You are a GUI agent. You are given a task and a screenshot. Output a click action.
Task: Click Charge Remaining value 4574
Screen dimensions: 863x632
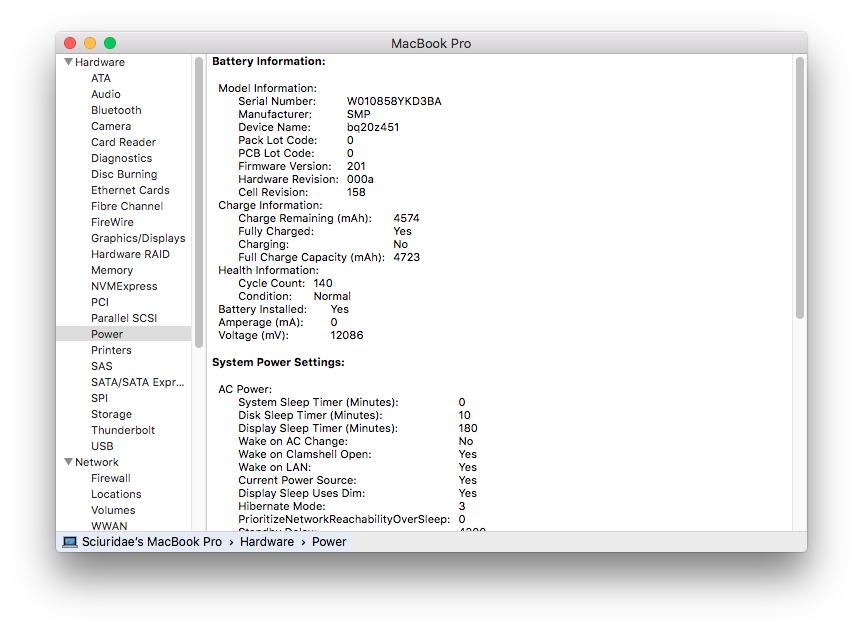coord(407,218)
